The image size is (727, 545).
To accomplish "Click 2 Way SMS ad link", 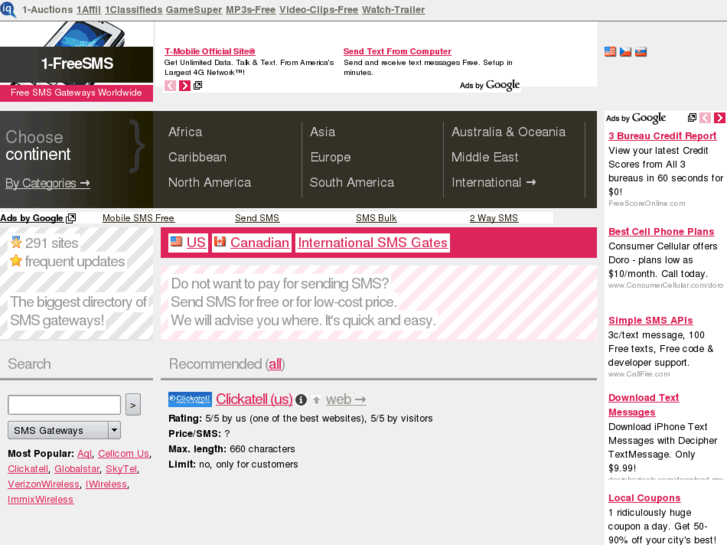I will click(x=493, y=218).
